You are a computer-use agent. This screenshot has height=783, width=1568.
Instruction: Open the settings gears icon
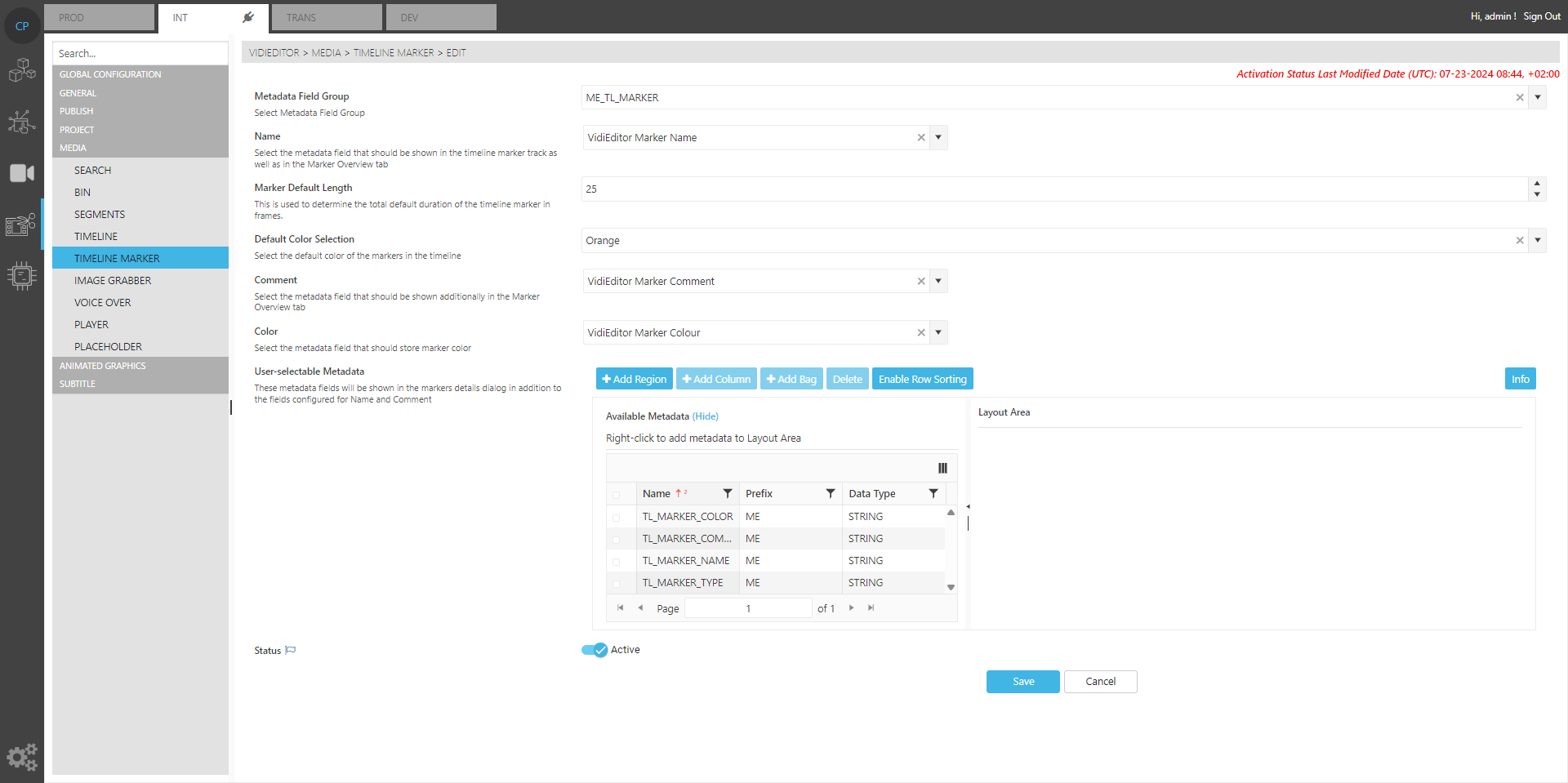click(x=22, y=757)
